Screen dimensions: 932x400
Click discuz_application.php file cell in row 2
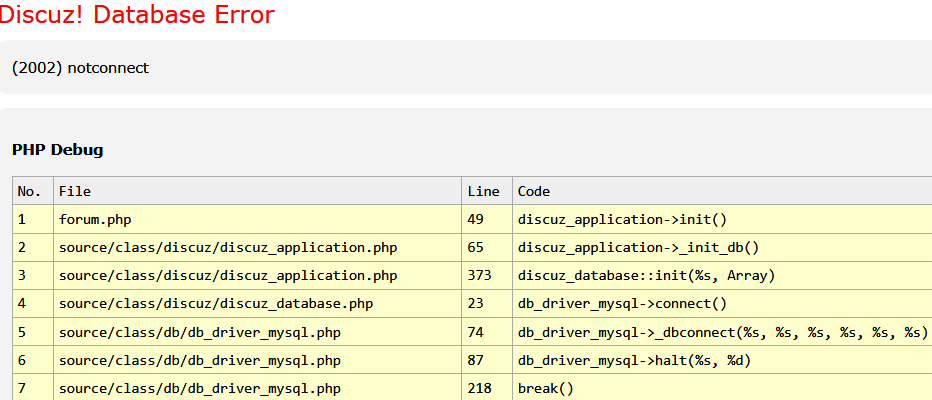pyautogui.click(x=257, y=247)
